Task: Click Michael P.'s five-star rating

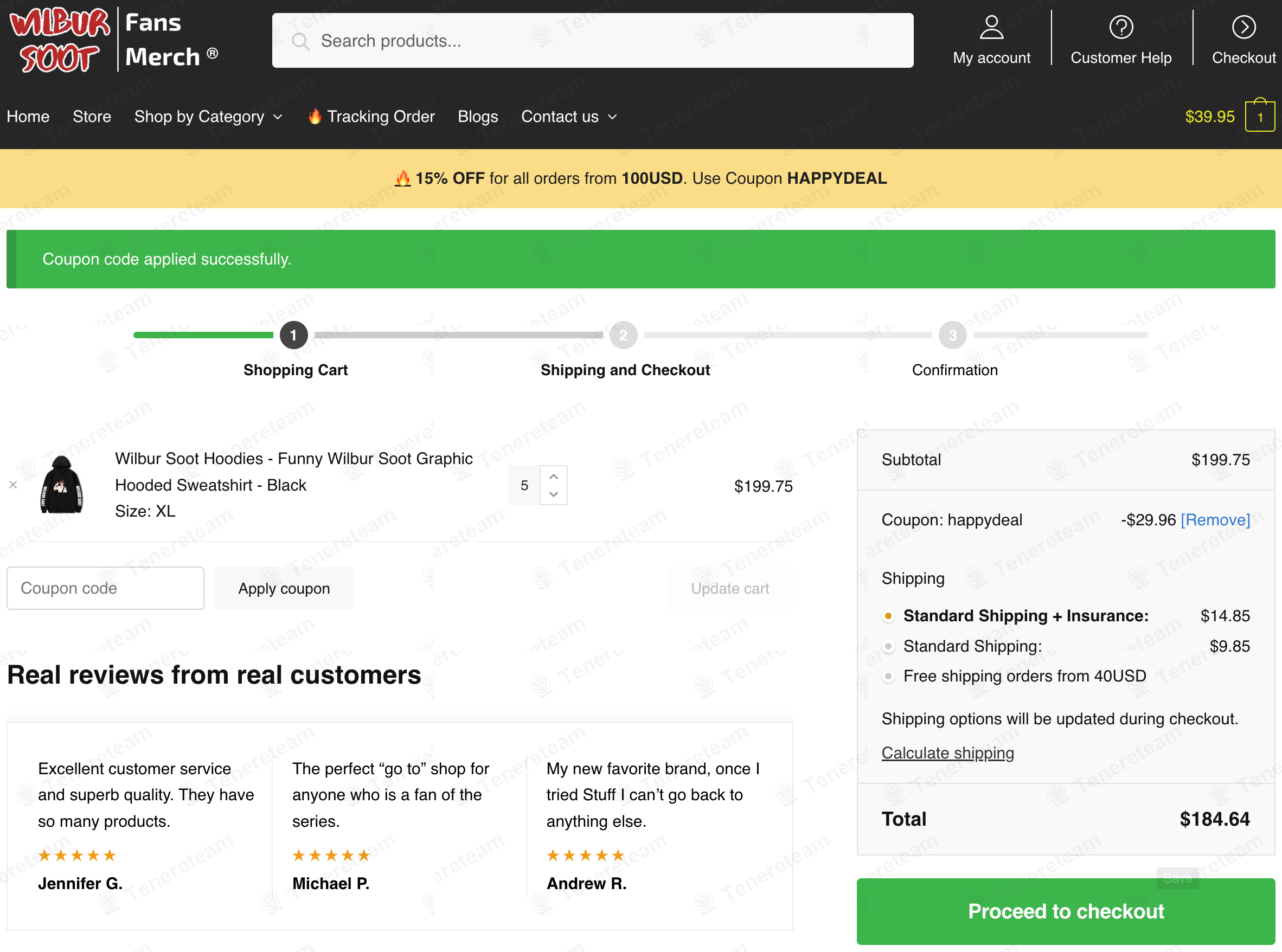Action: point(331,855)
